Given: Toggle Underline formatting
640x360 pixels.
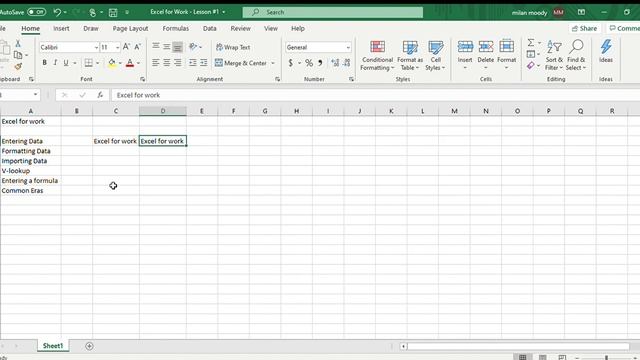Looking at the screenshot, I should [x=66, y=63].
